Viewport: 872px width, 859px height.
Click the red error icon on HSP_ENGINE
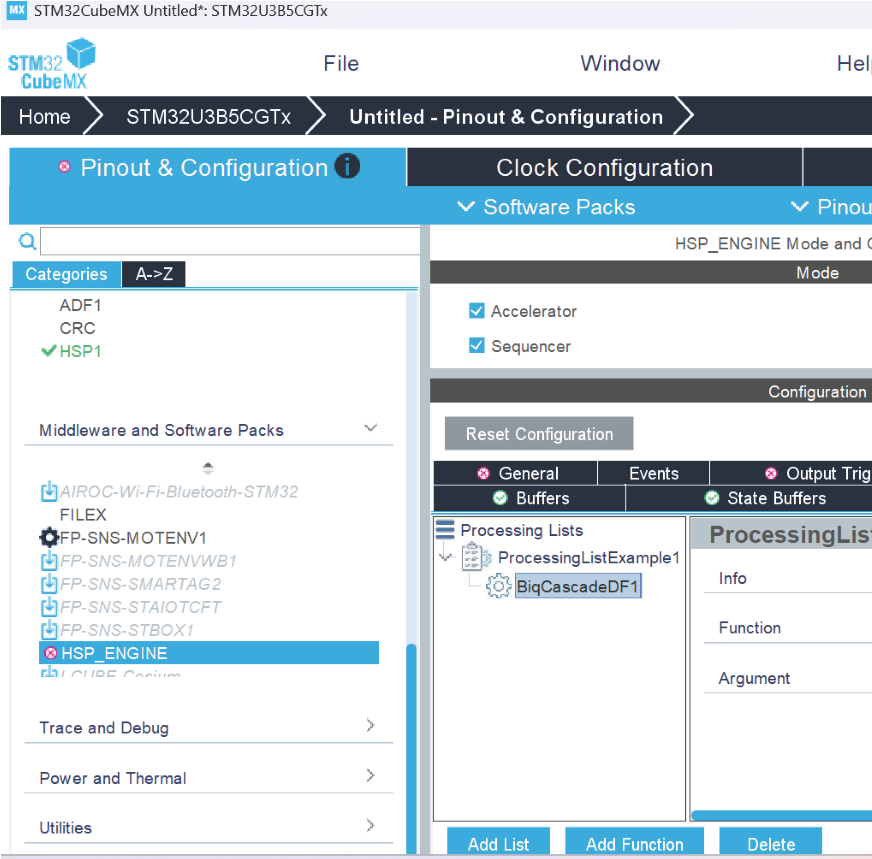tap(51, 653)
